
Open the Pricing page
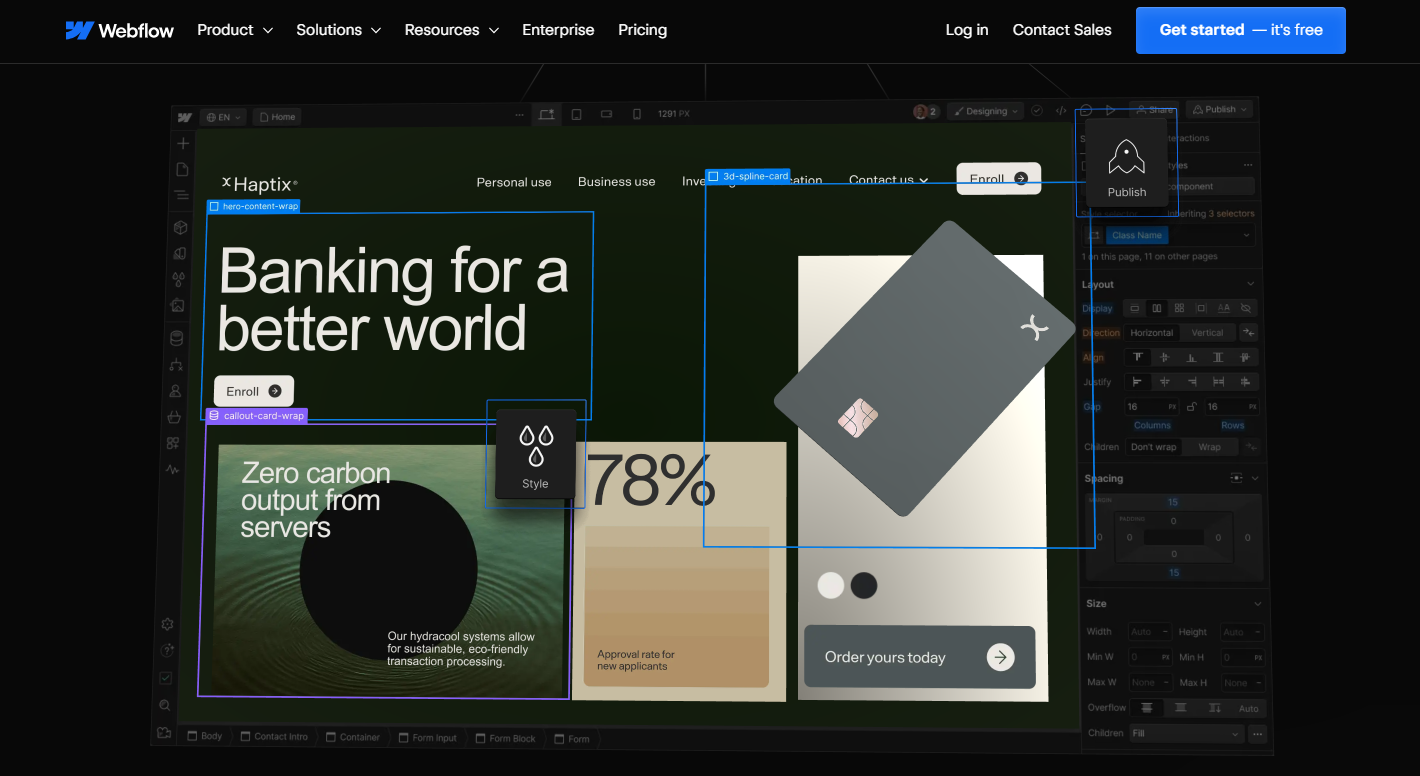coord(643,30)
